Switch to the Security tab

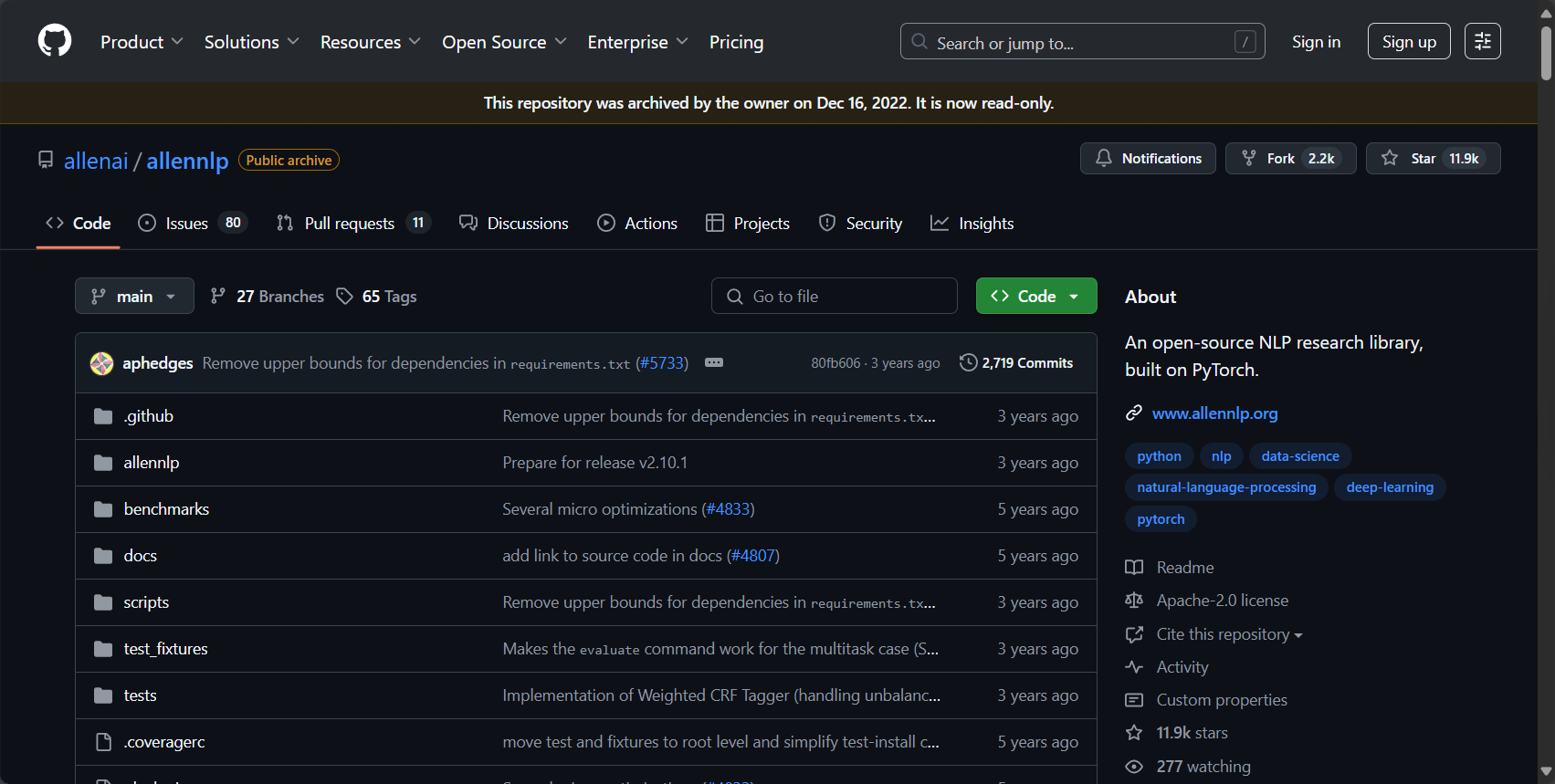pyautogui.click(x=860, y=224)
